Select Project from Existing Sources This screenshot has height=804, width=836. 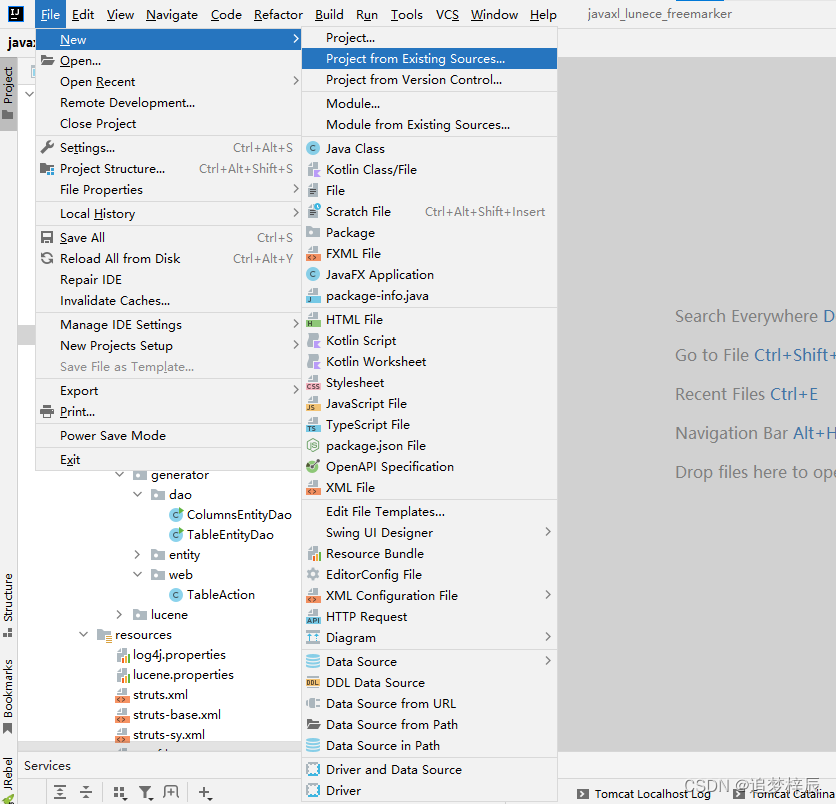pyautogui.click(x=429, y=59)
